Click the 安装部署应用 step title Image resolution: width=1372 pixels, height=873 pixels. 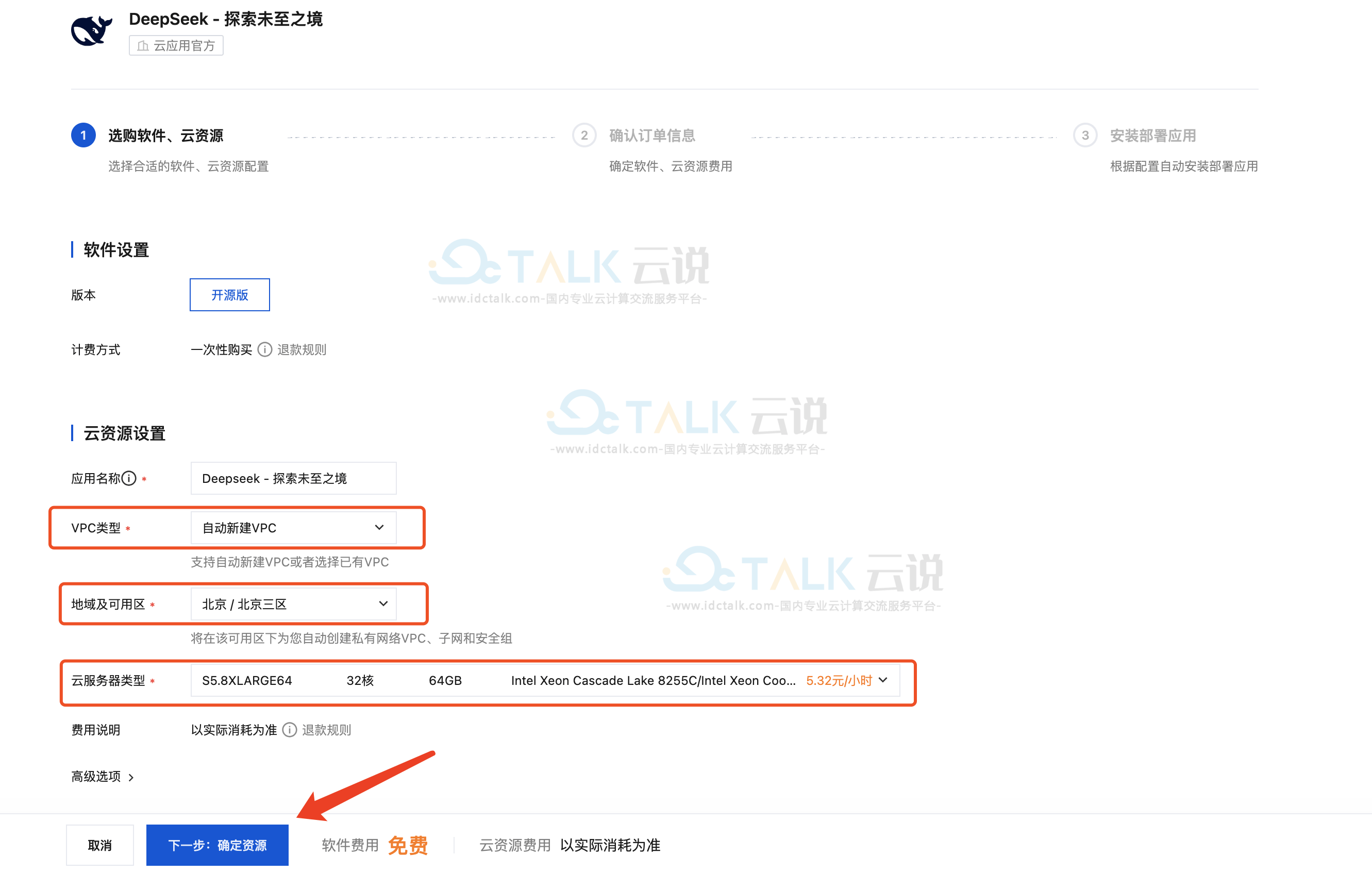pyautogui.click(x=1153, y=136)
